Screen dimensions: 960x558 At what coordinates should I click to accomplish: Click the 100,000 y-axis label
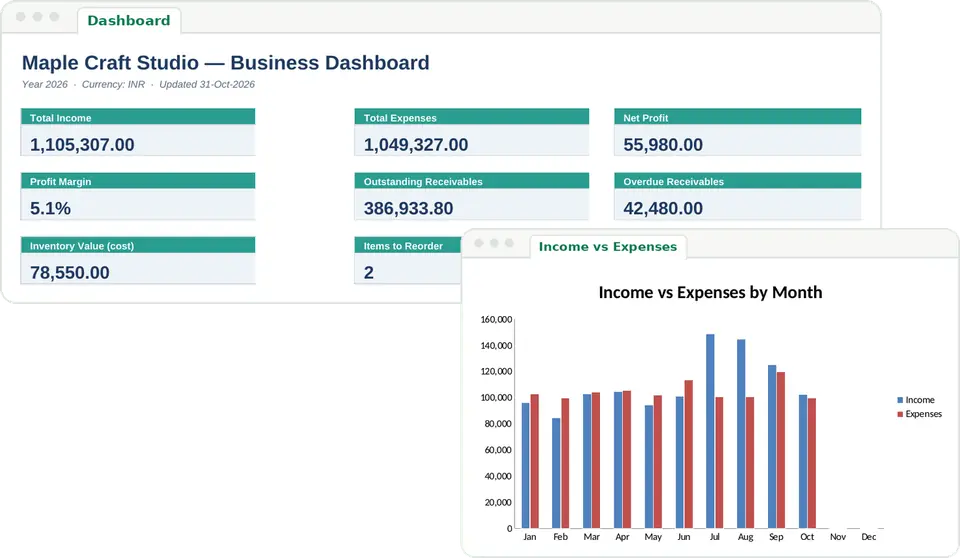pos(496,398)
